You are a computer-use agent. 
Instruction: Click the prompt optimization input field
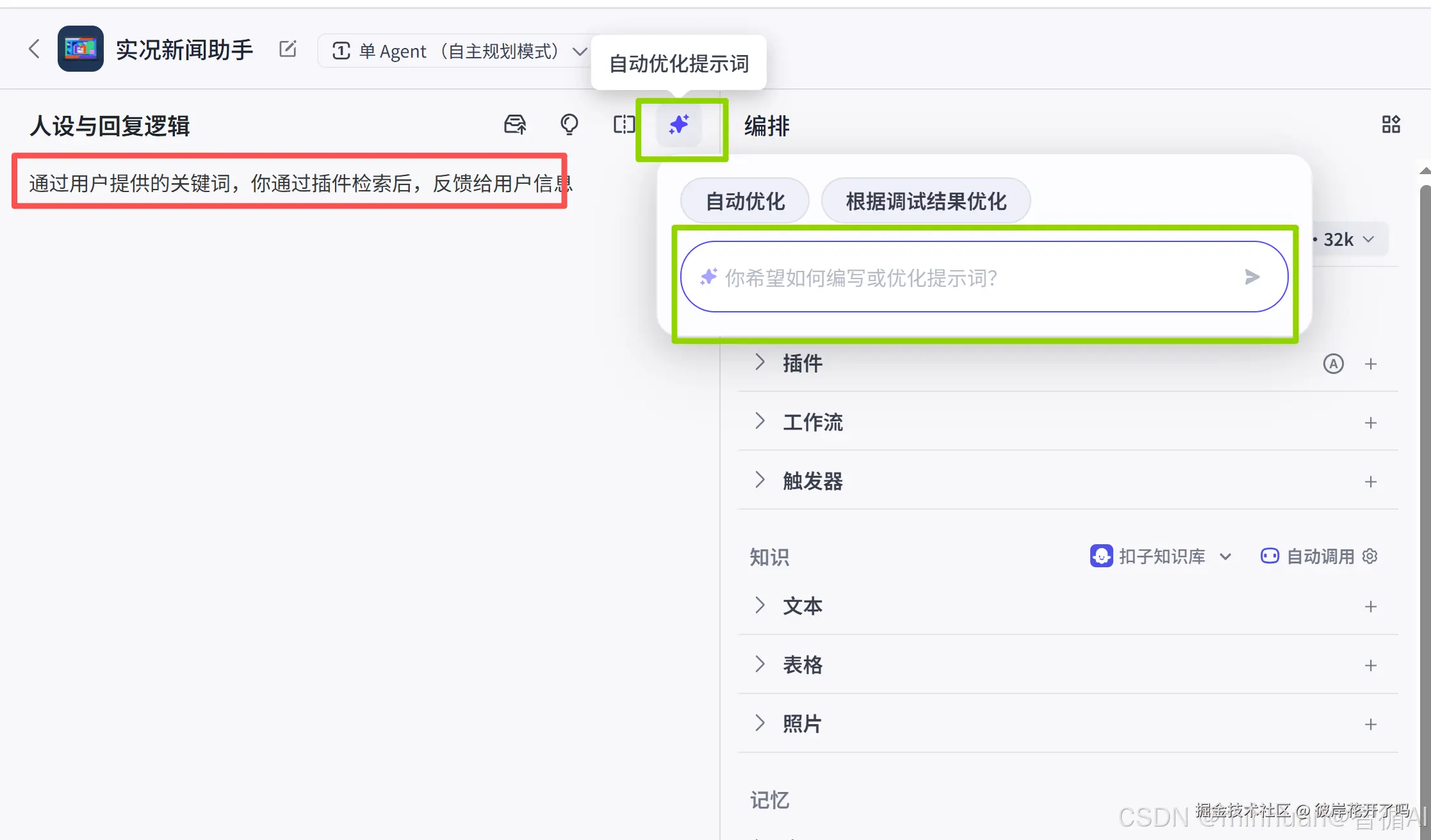[974, 277]
